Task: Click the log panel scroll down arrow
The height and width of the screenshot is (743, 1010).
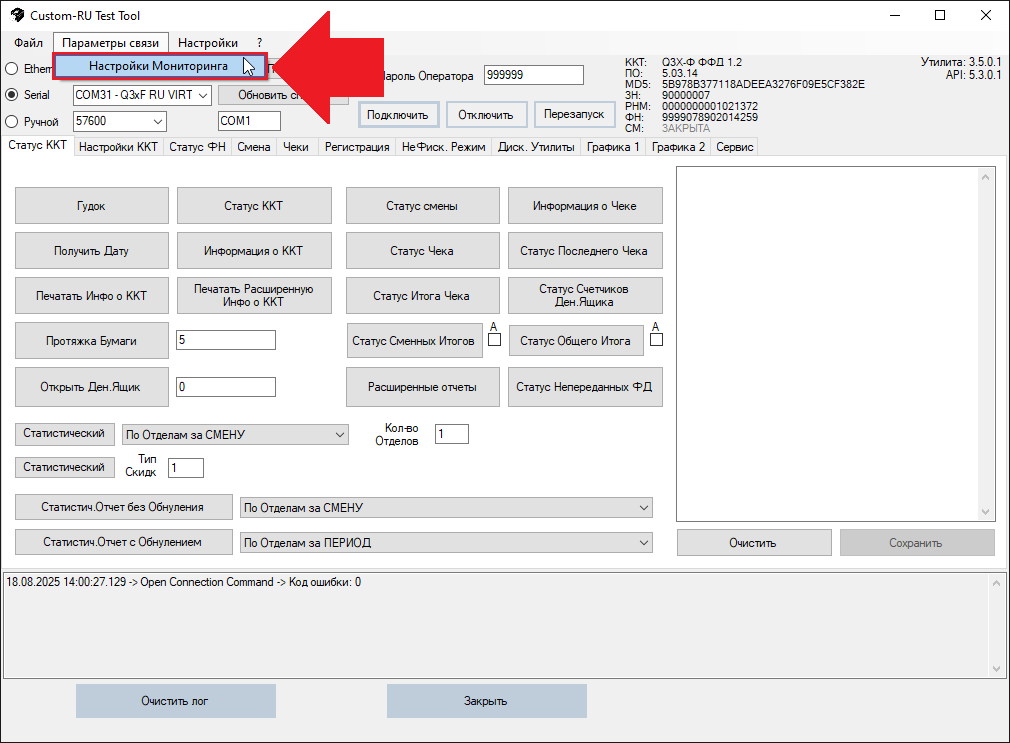Action: click(995, 669)
